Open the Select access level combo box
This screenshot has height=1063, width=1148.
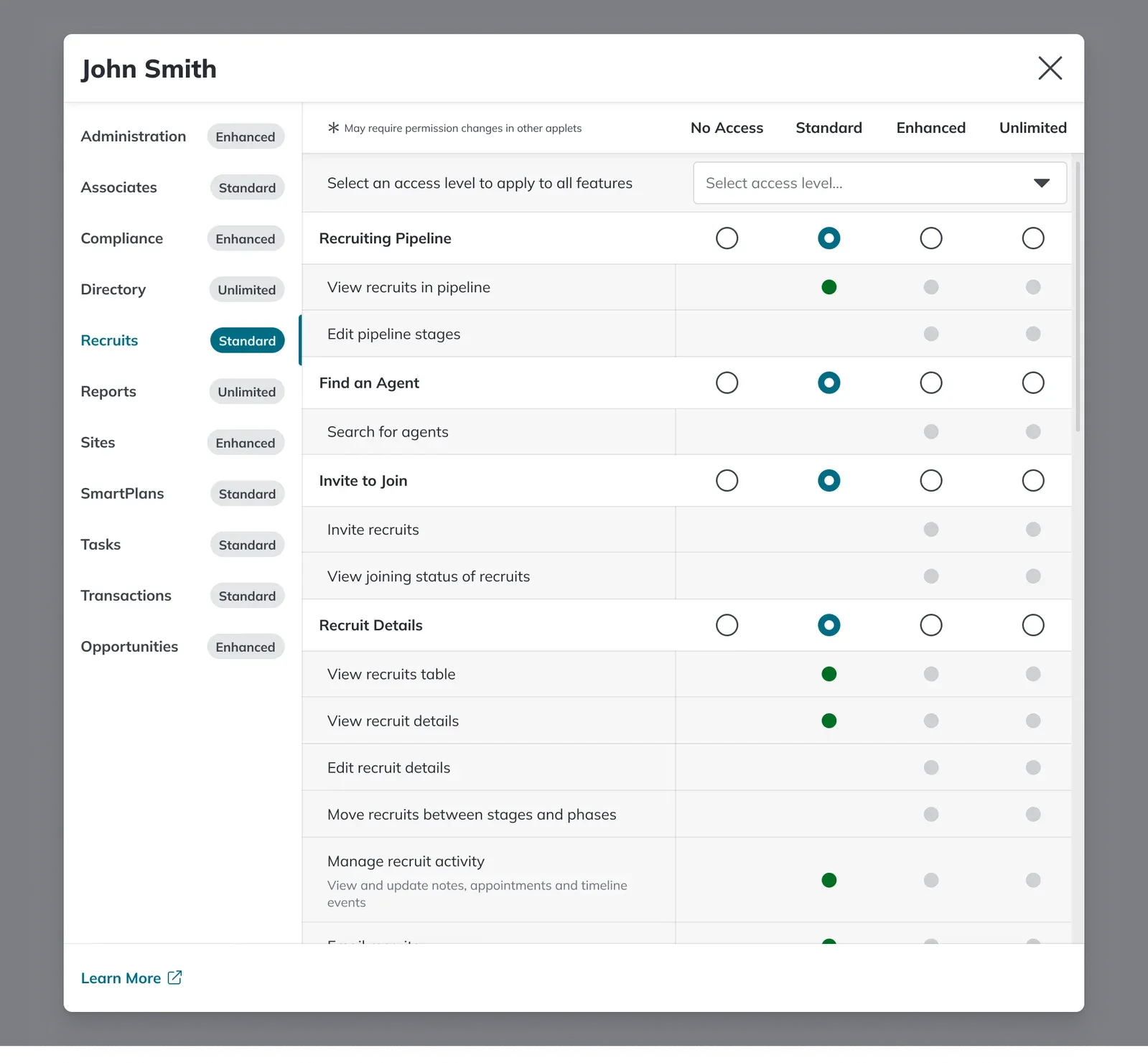[x=879, y=183]
